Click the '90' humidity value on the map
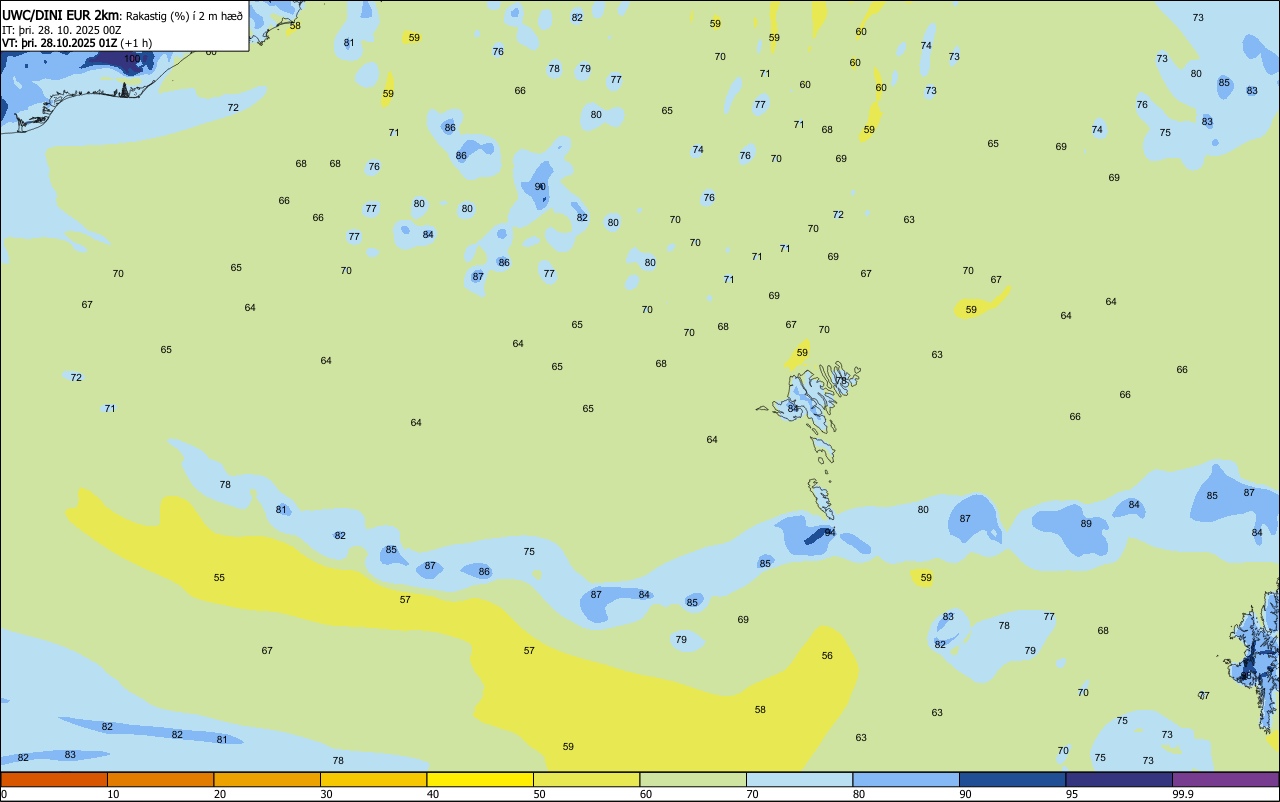1280x802 pixels. click(x=540, y=187)
